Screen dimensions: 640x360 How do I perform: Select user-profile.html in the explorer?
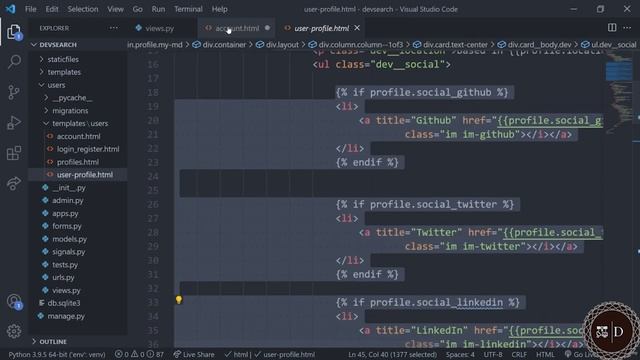click(x=78, y=175)
